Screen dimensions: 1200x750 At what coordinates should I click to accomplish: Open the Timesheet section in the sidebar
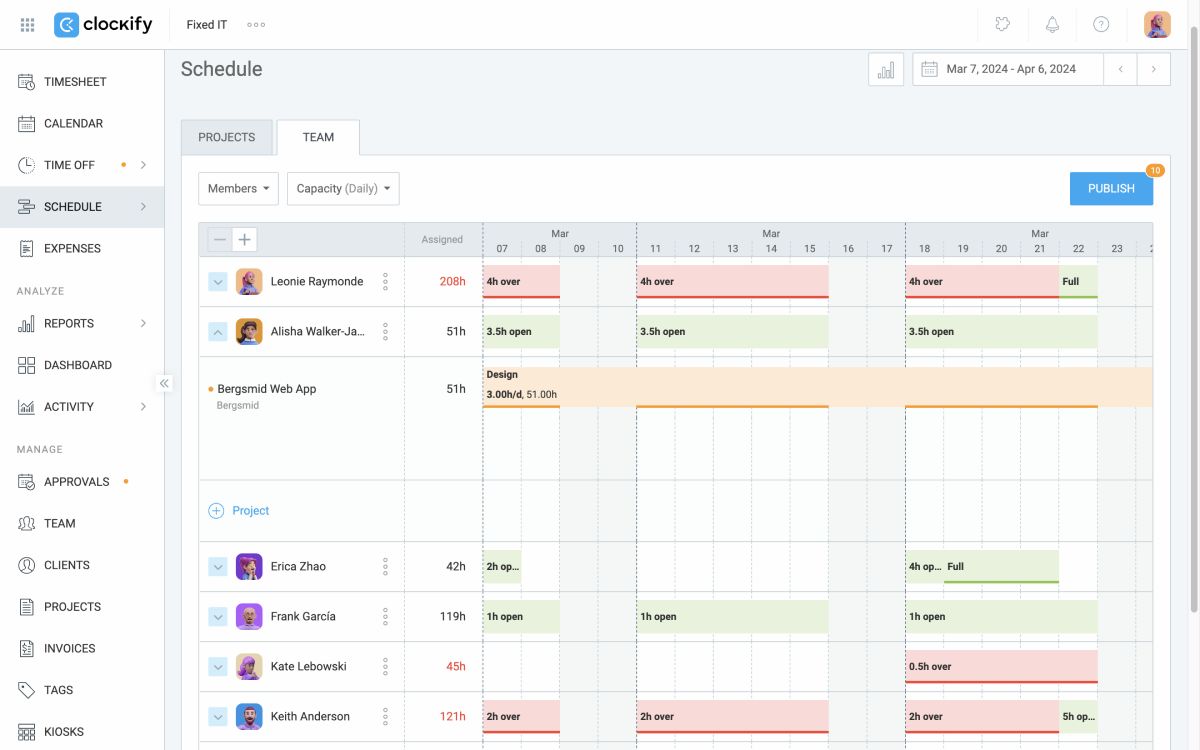tap(74, 81)
